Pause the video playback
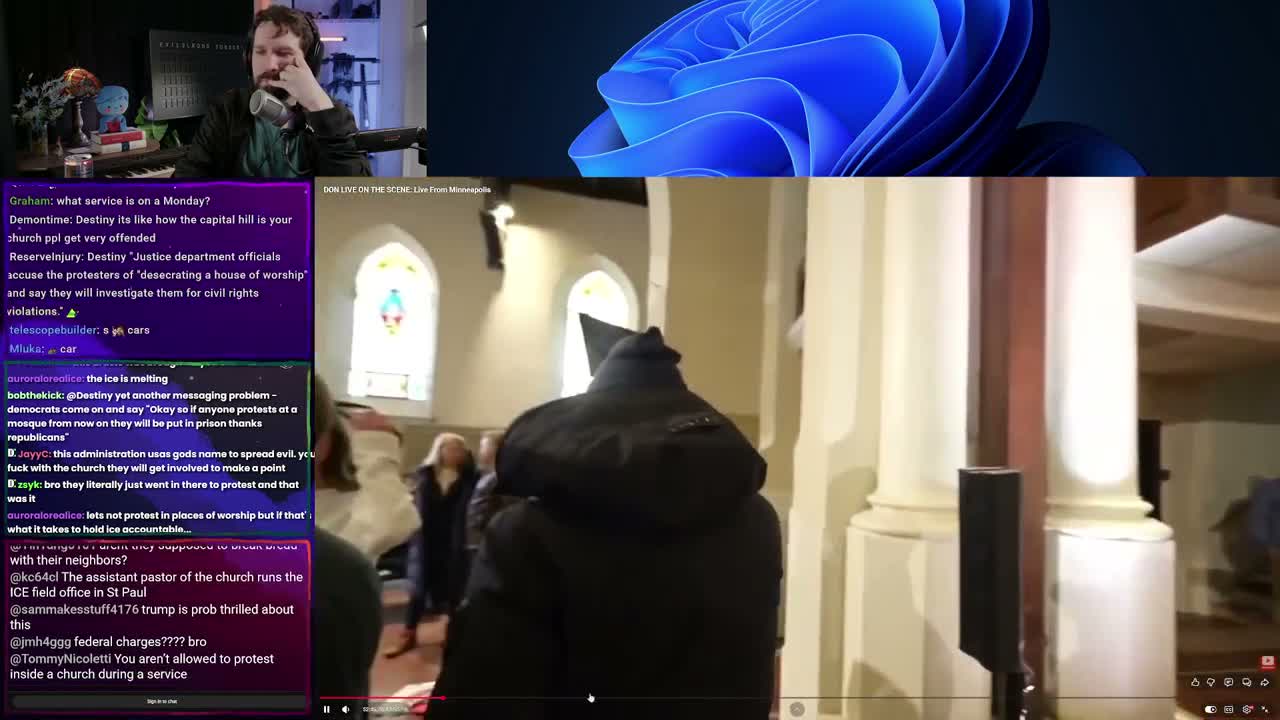Viewport: 1280px width, 720px height. pyautogui.click(x=326, y=709)
